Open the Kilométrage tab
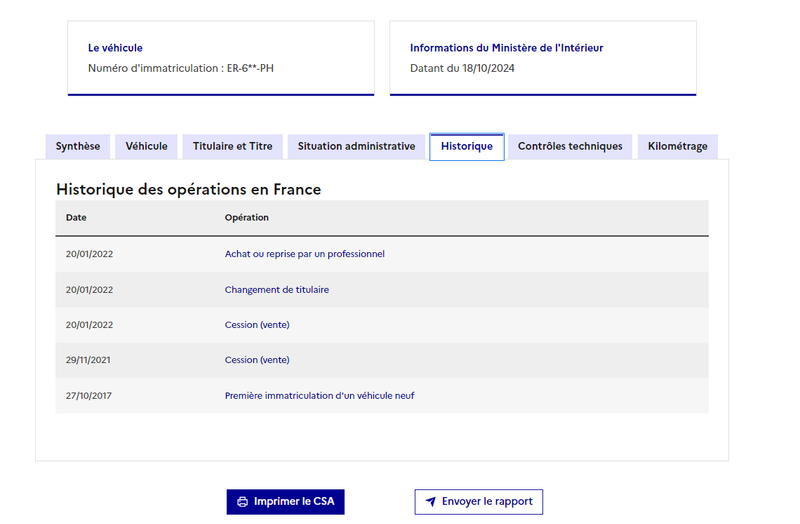 point(678,146)
